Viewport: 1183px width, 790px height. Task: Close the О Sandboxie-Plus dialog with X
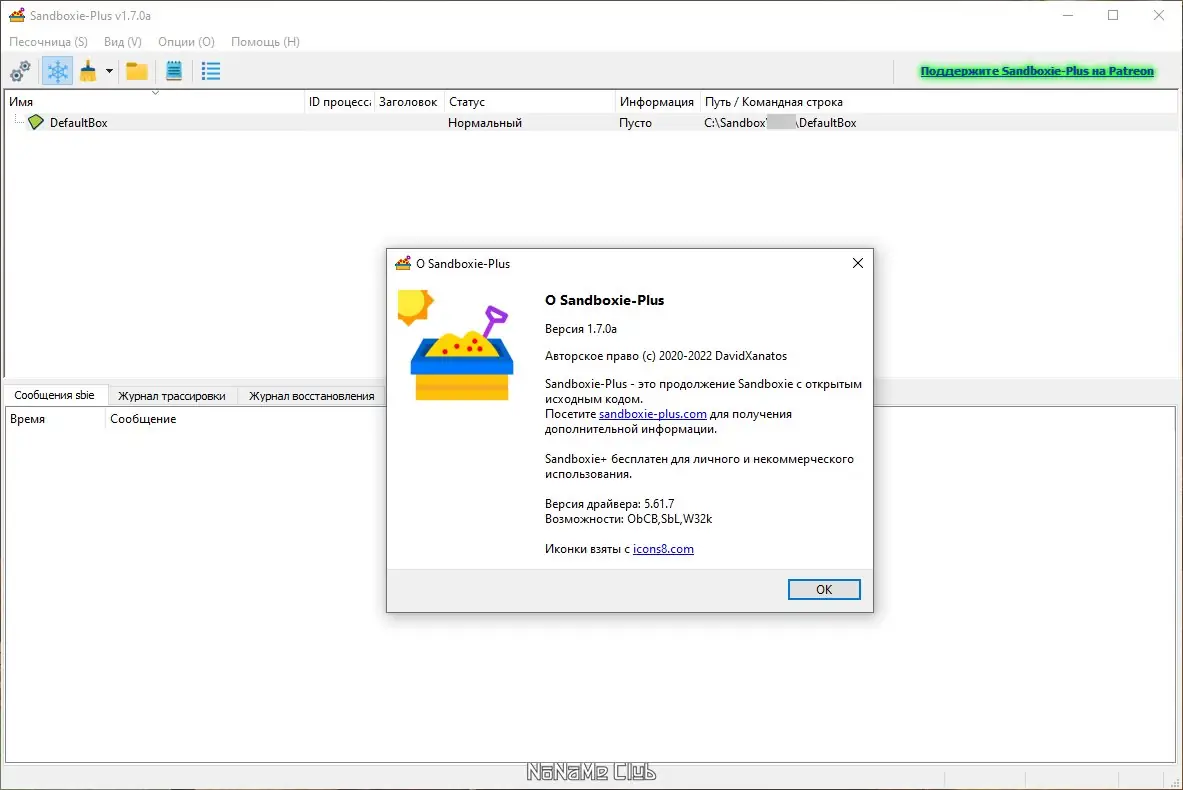[858, 263]
